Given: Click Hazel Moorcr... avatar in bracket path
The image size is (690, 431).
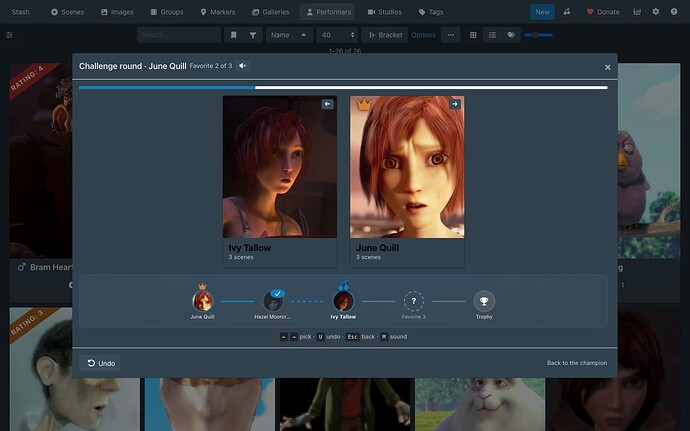Looking at the screenshot, I should pos(273,301).
